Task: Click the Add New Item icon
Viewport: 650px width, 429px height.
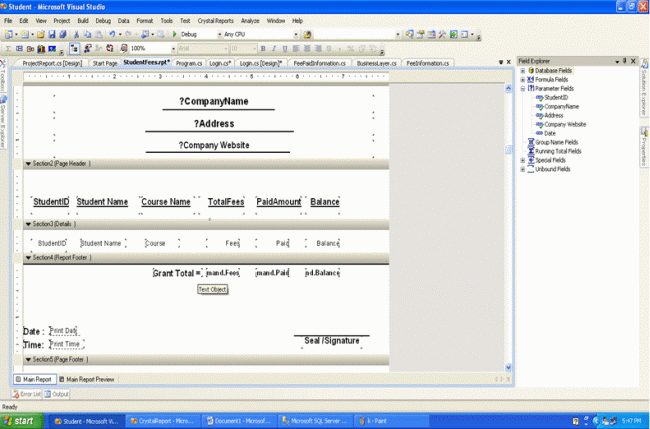Action: coord(24,34)
